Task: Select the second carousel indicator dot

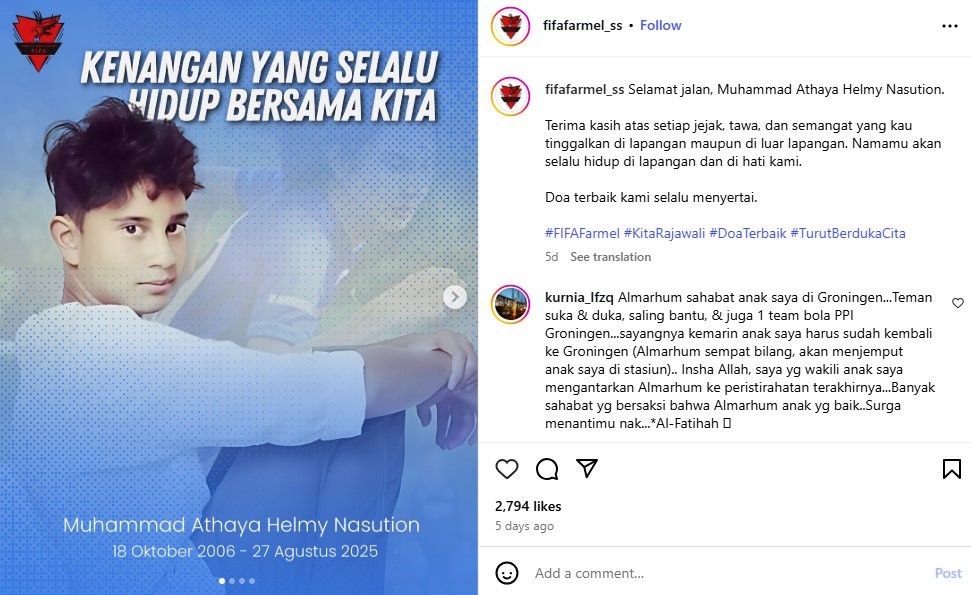Action: point(232,581)
